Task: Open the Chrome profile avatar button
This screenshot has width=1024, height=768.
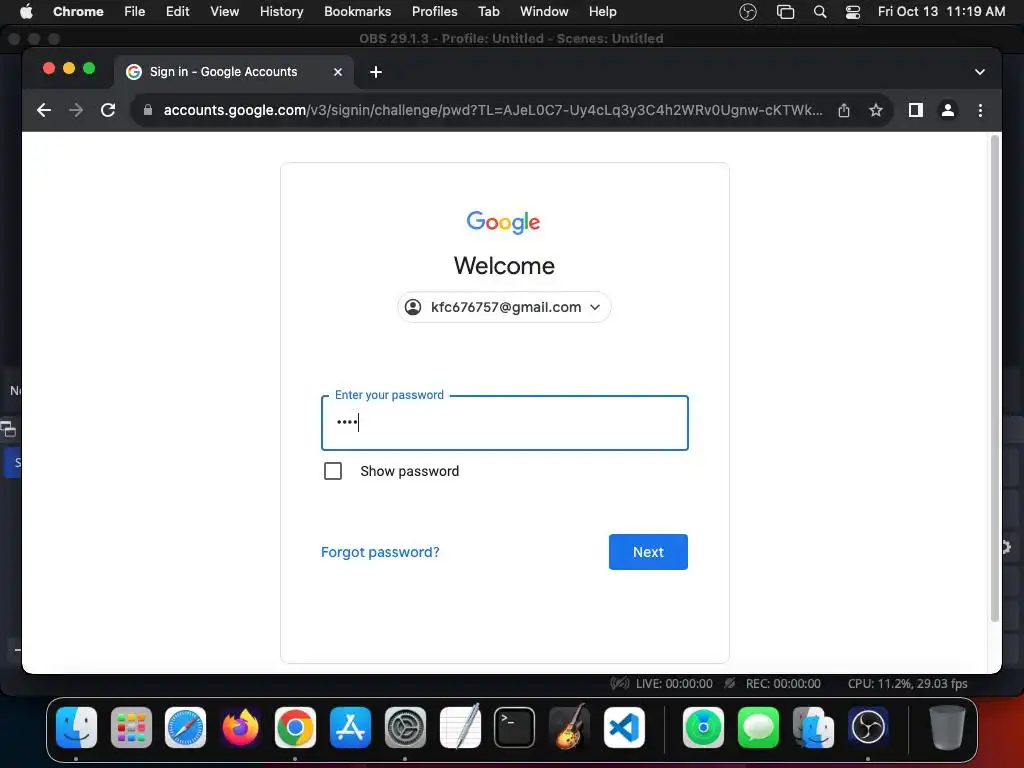Action: [x=948, y=110]
